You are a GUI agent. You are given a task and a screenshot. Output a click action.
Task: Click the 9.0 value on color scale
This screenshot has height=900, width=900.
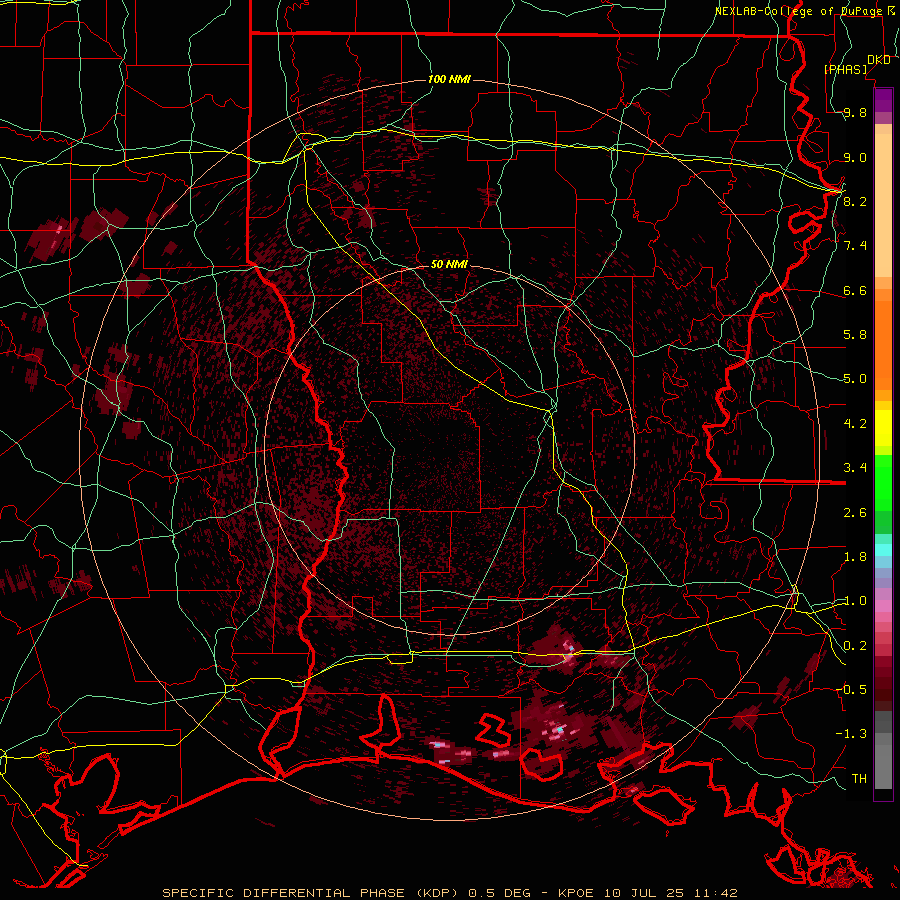pyautogui.click(x=855, y=157)
